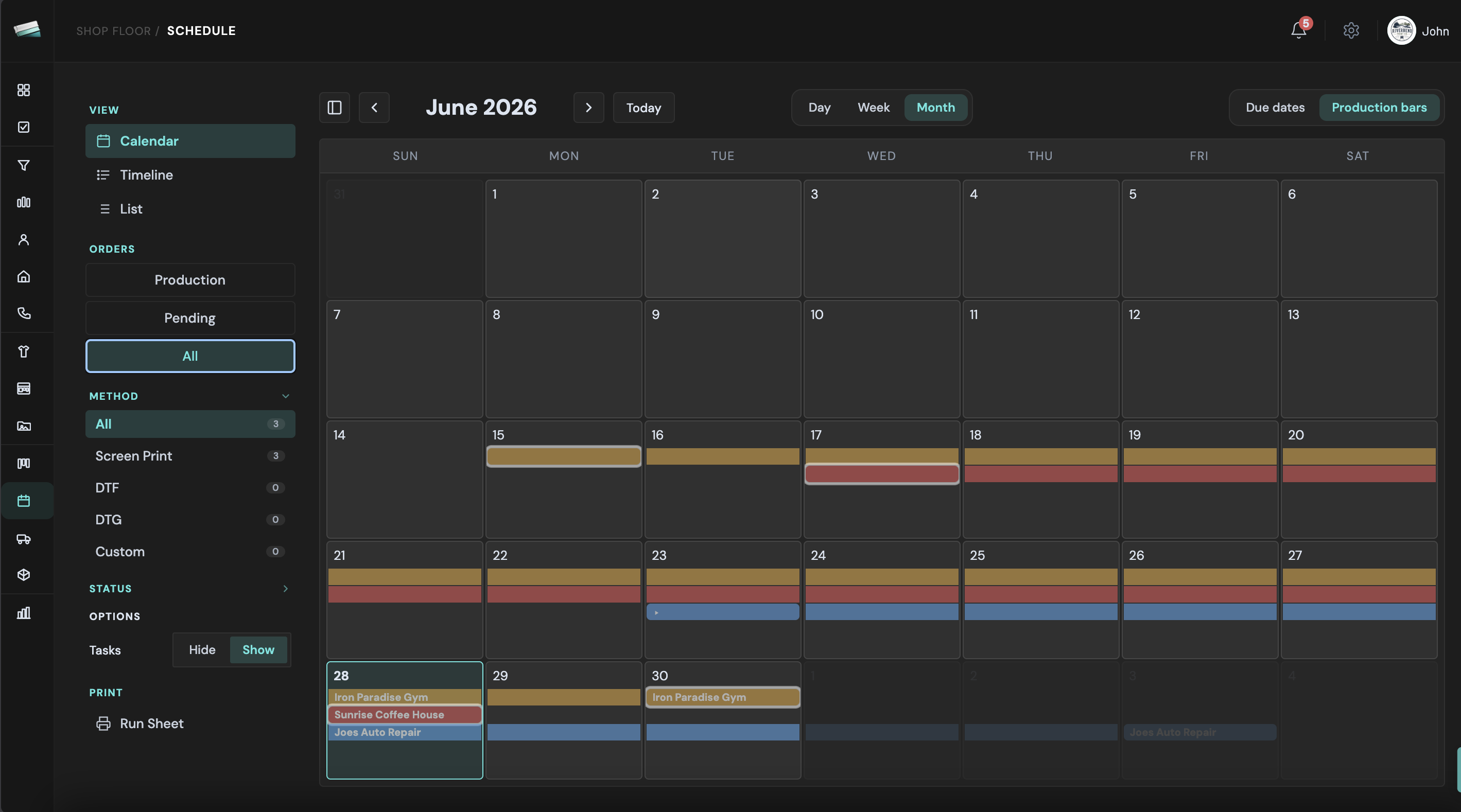
Task: Open the image gallery icon in sidebar
Action: coord(23,426)
